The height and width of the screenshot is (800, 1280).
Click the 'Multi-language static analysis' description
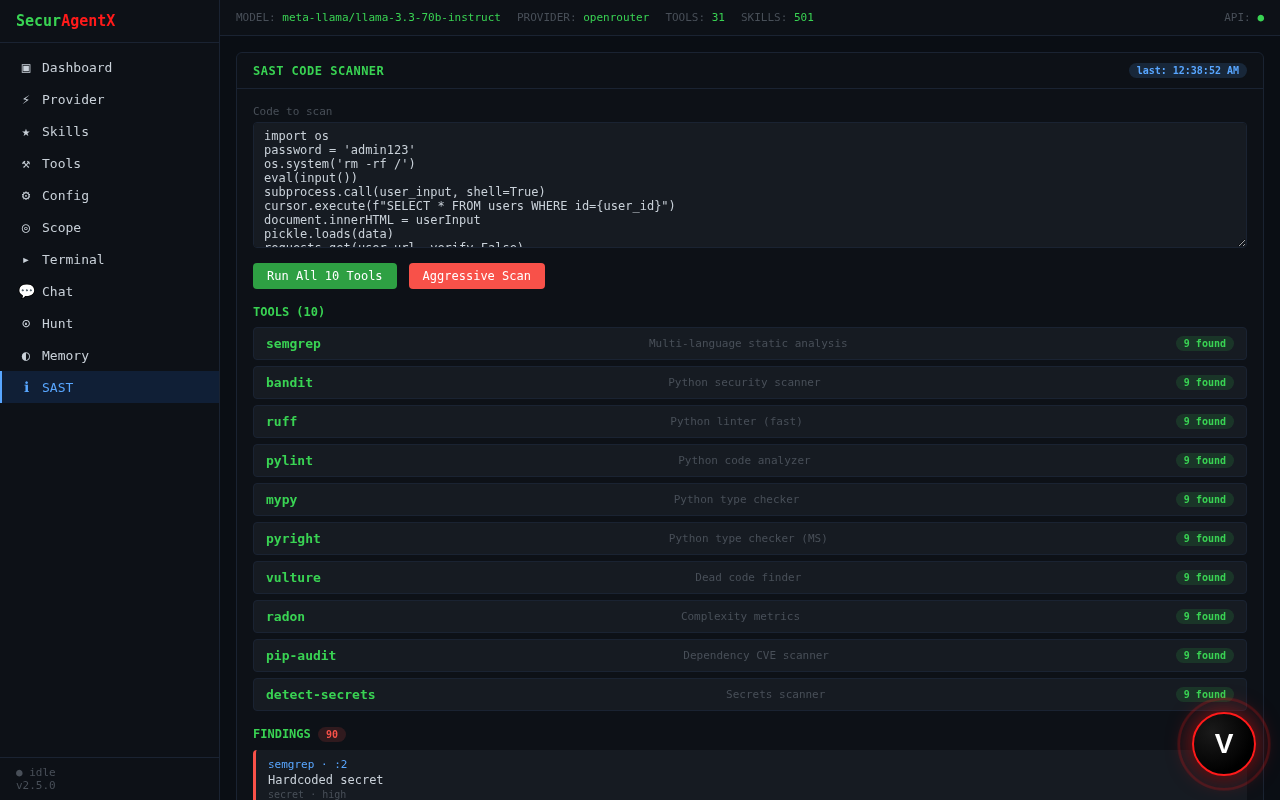[748, 343]
